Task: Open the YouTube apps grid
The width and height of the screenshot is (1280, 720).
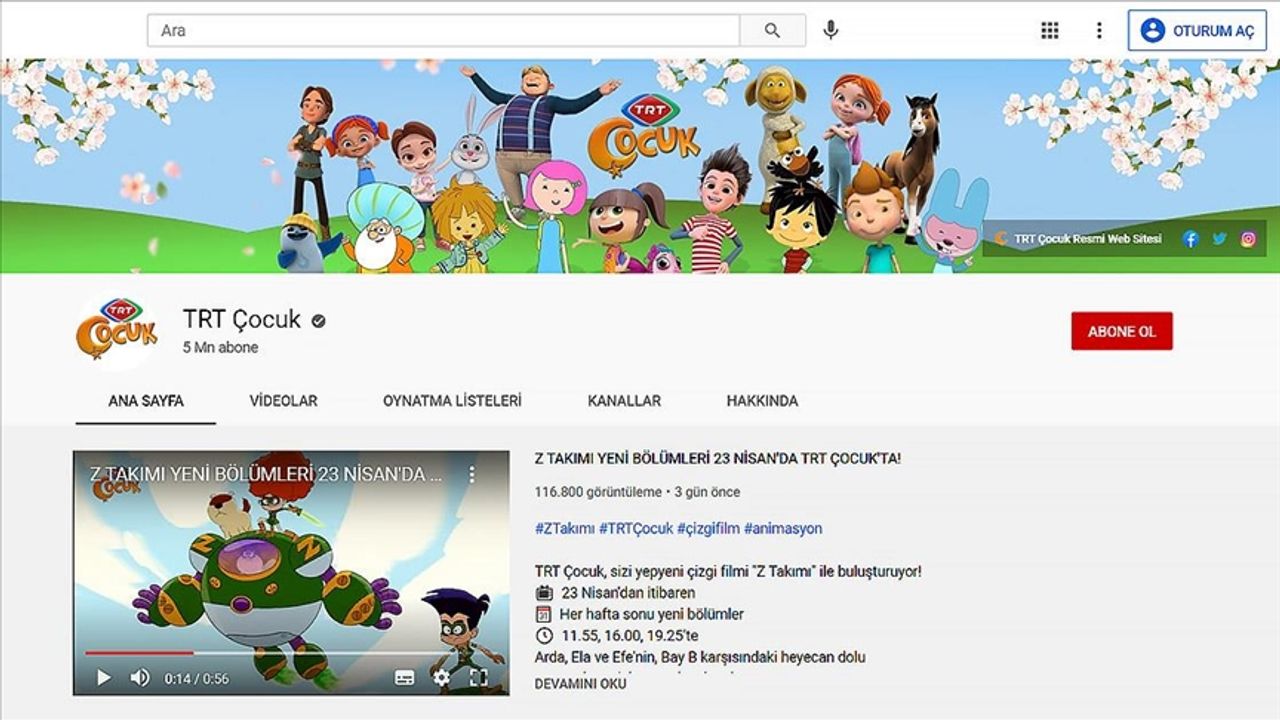Action: click(x=1049, y=31)
